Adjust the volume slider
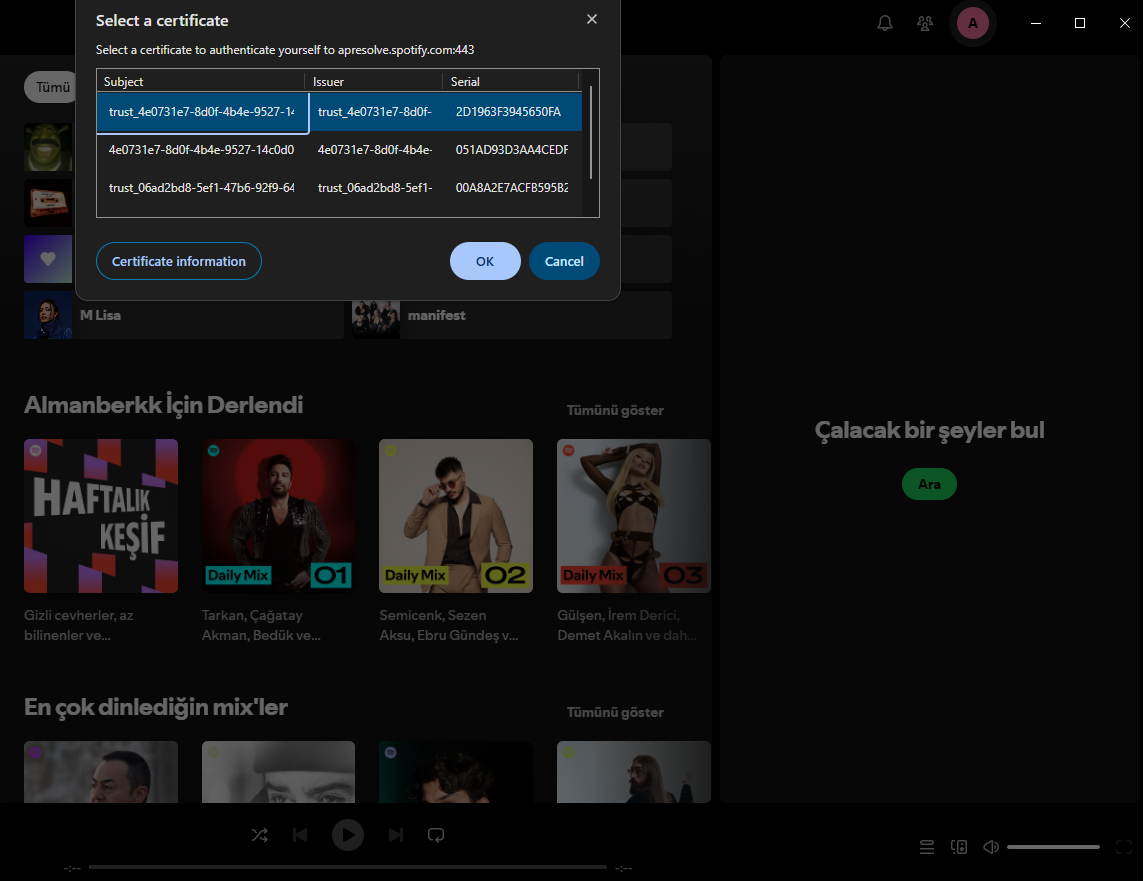 click(1053, 847)
